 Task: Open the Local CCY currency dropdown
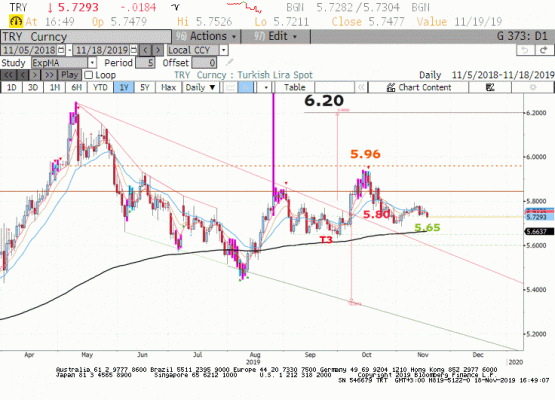tap(223, 50)
